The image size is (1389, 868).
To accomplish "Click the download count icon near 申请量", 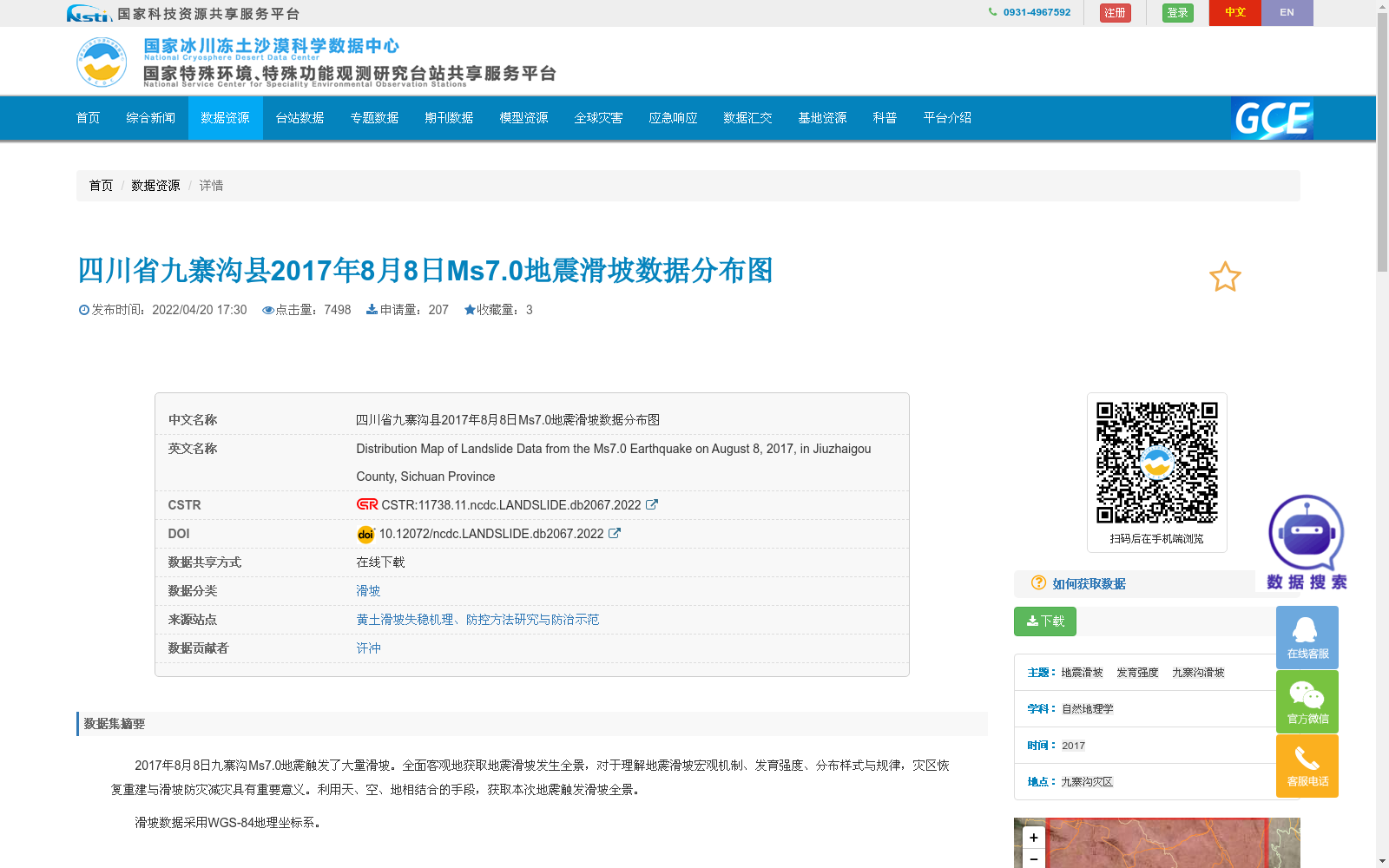I will (372, 310).
